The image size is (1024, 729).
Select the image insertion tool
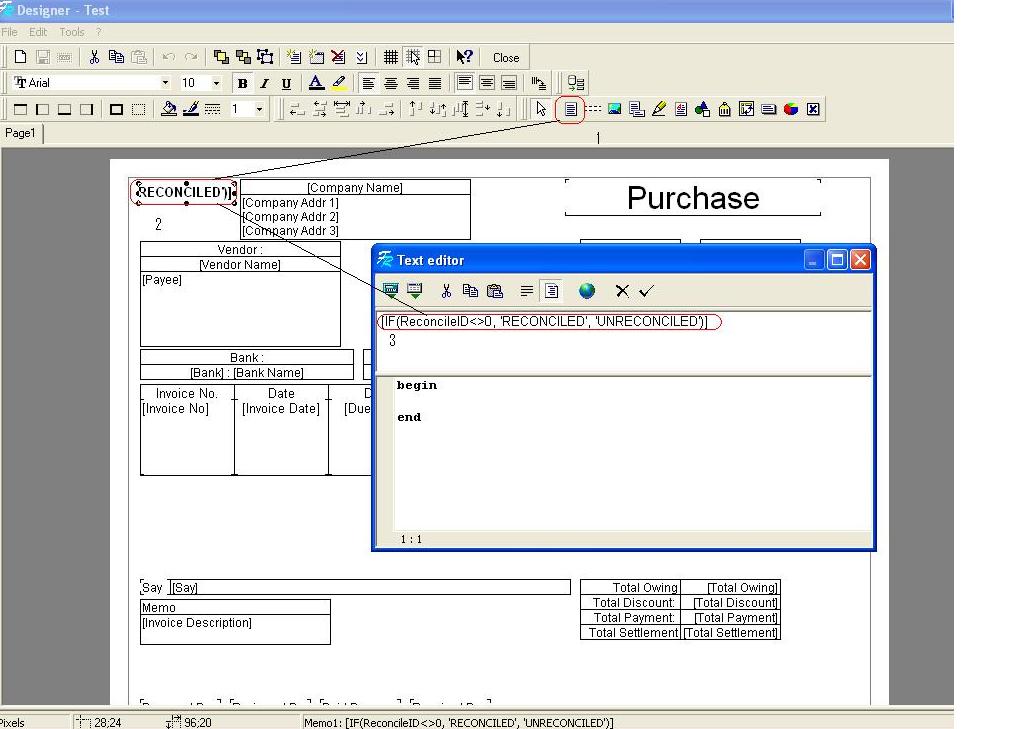[x=615, y=109]
